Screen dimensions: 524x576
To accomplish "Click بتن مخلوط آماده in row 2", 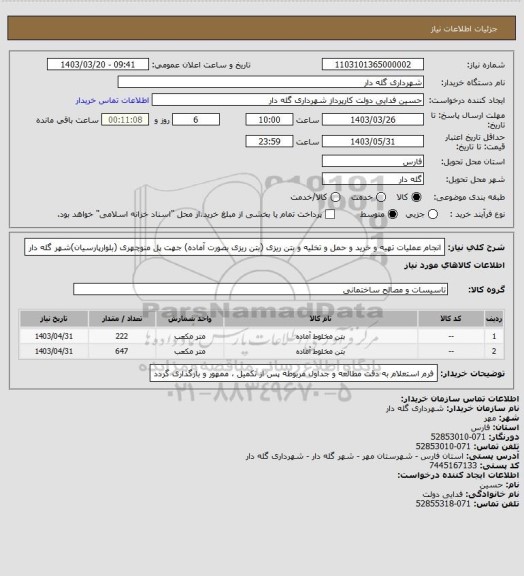I will coord(320,352).
